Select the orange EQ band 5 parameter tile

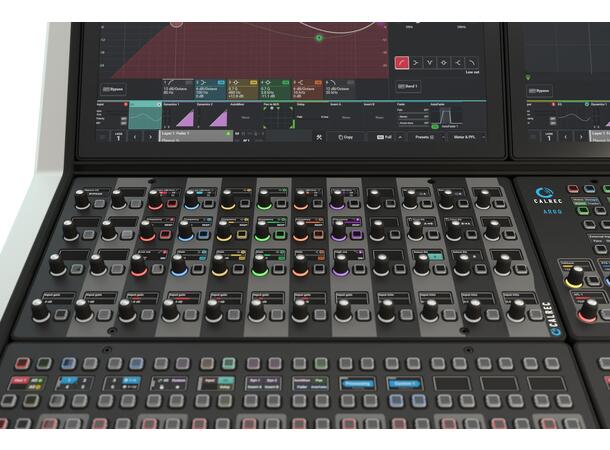click(x=307, y=89)
